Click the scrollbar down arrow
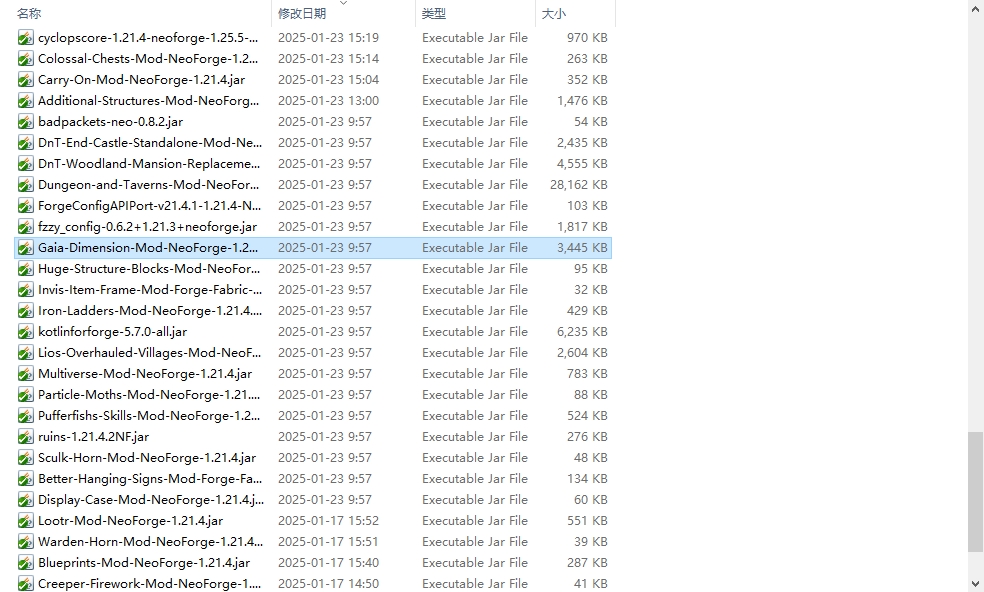 coord(975,584)
